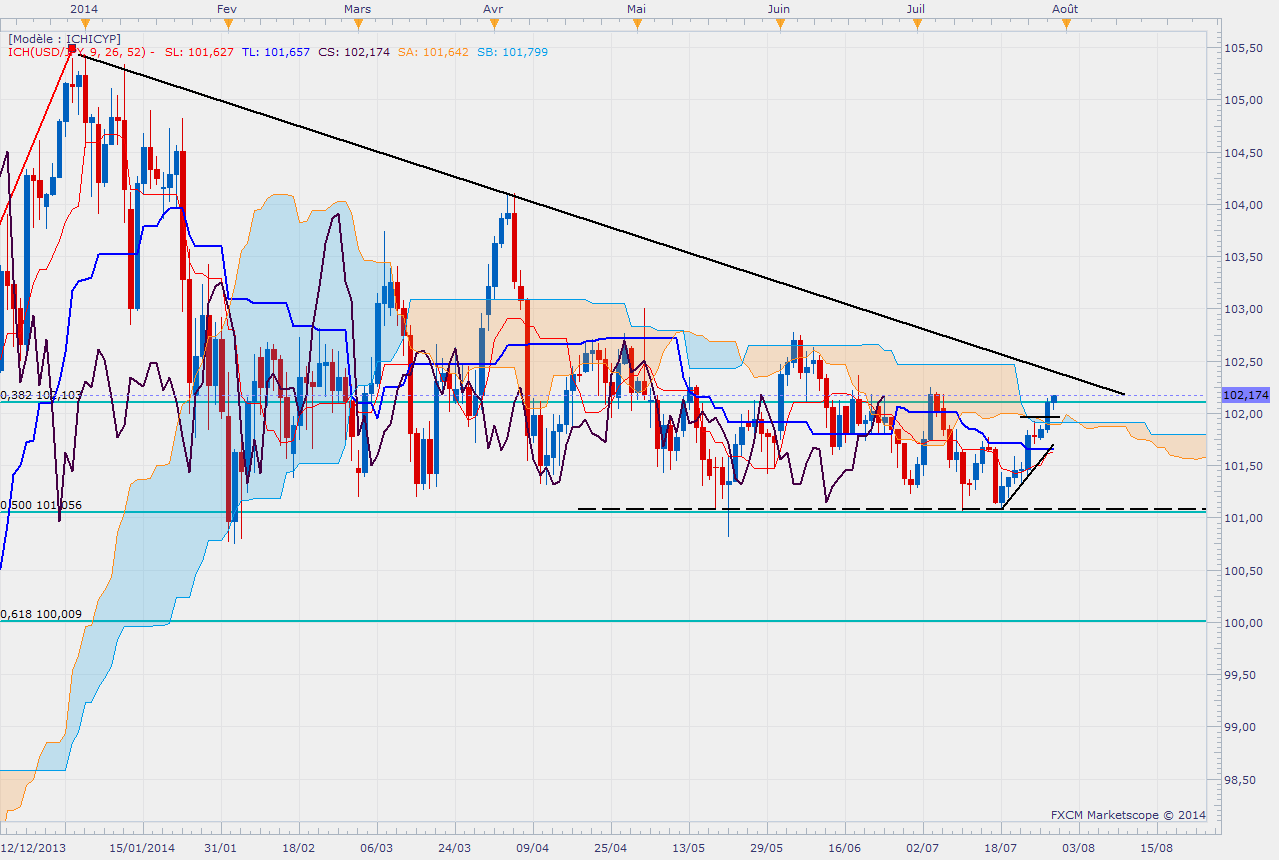This screenshot has width=1279, height=860.
Task: Select the Août month marker on the time axis
Action: 1065,9
